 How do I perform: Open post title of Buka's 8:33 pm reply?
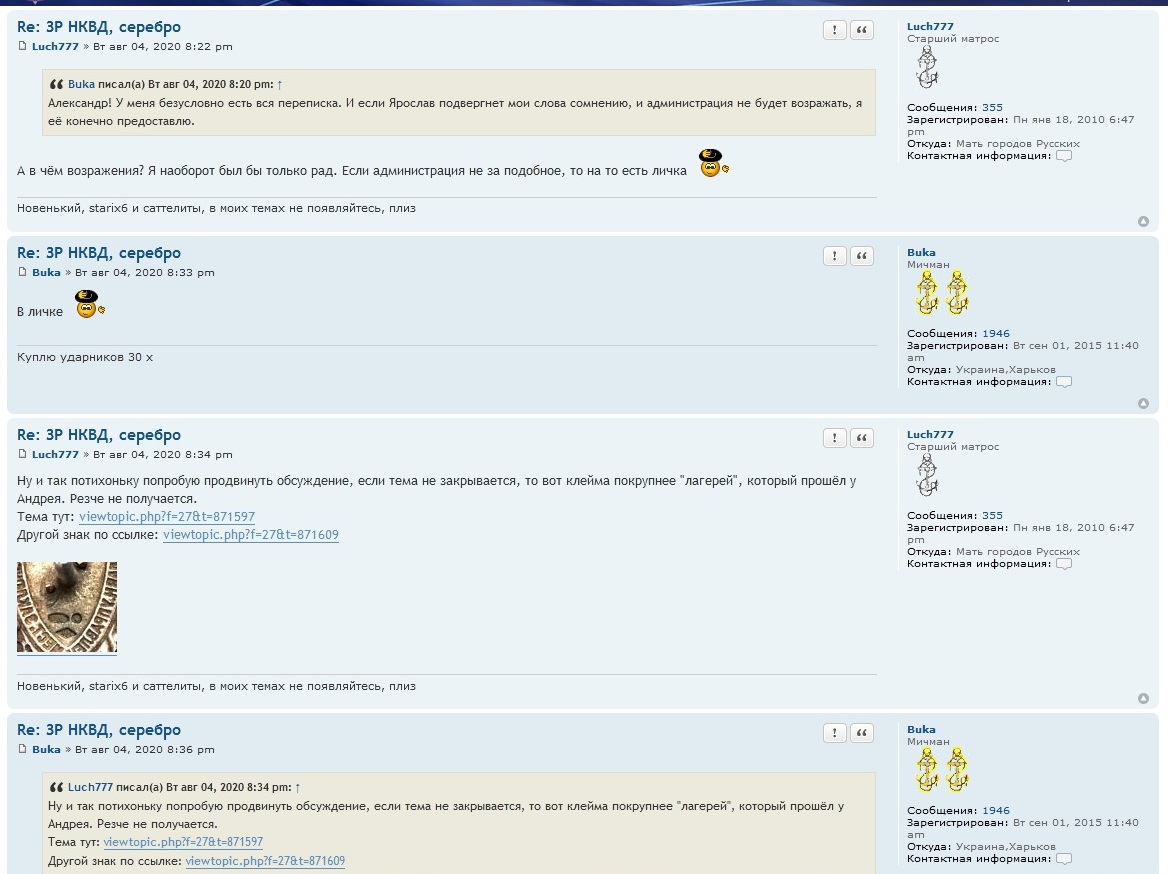[x=99, y=253]
